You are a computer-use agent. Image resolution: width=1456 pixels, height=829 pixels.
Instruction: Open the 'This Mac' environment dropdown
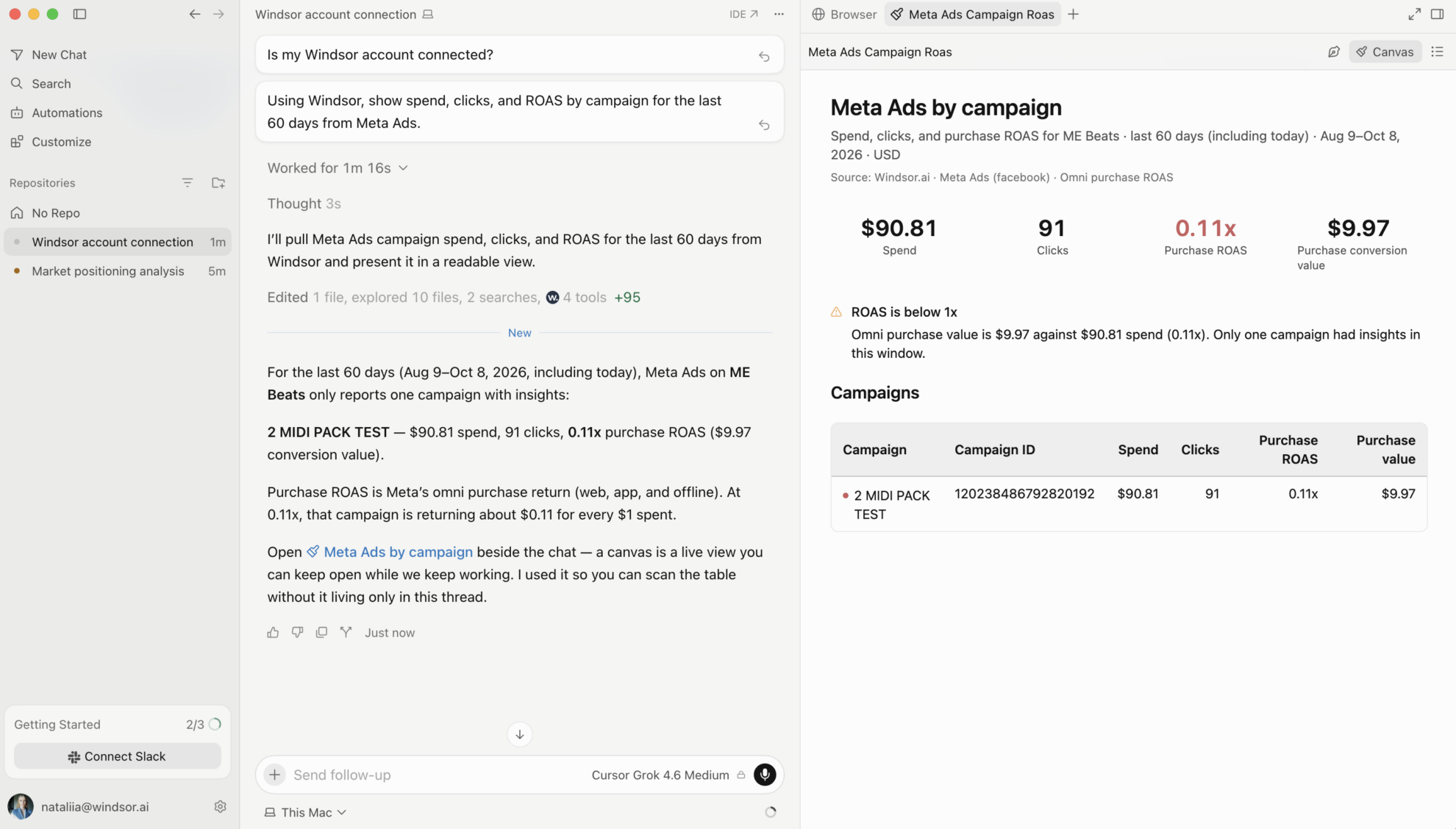coord(305,812)
